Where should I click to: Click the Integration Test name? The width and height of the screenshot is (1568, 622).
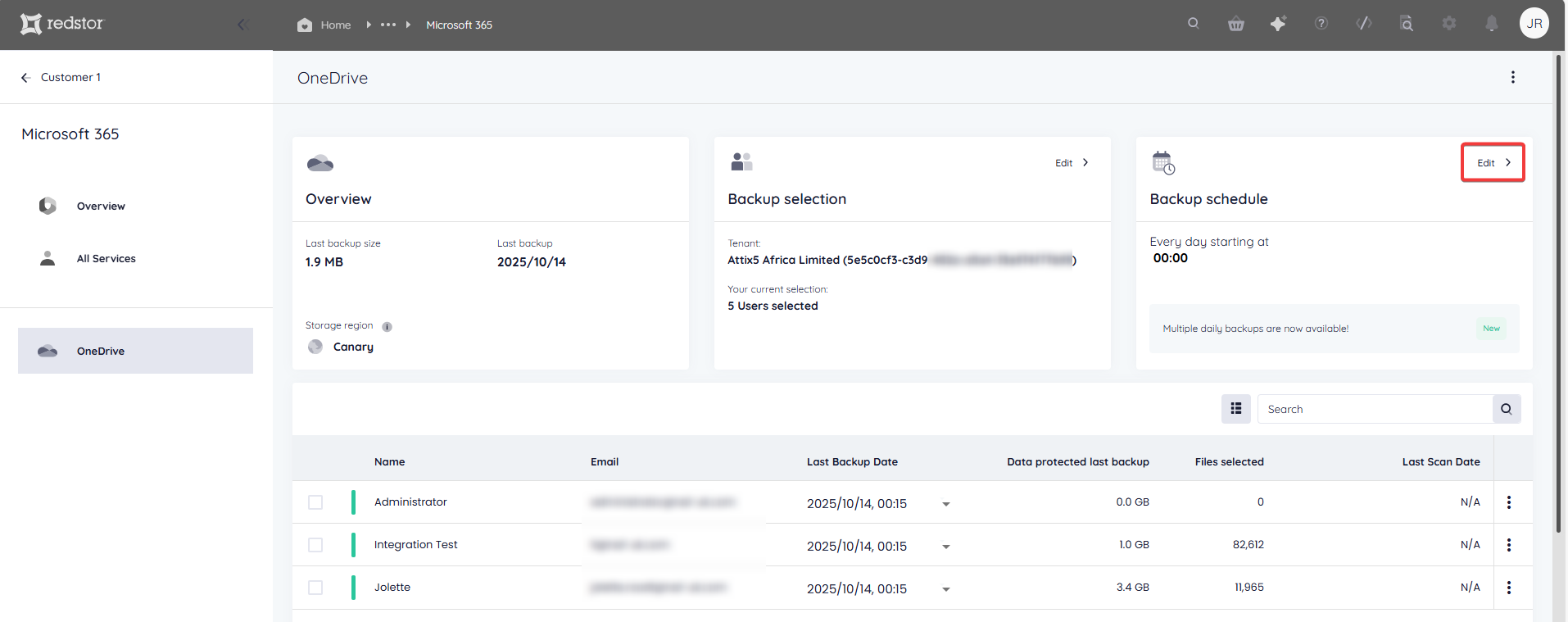[x=415, y=544]
